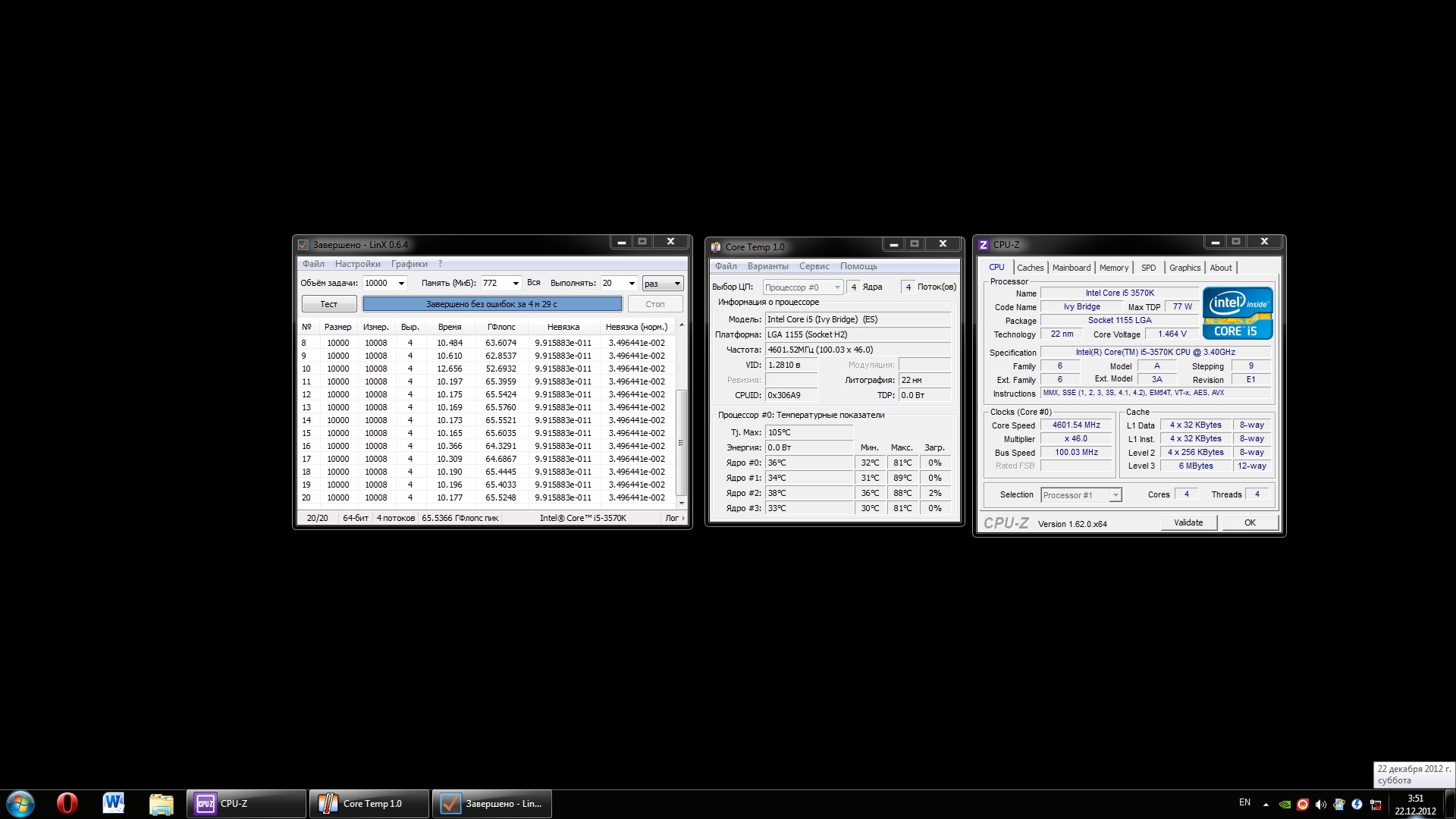This screenshot has width=1456, height=819.
Task: Click the LinX results scrollbar thumb
Action: (680, 442)
